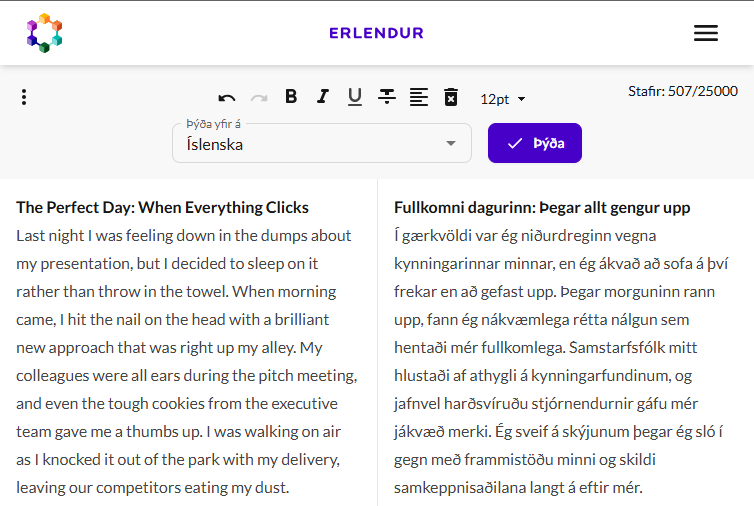754x506 pixels.
Task: Open the vertical three-dot options menu
Action: point(24,97)
